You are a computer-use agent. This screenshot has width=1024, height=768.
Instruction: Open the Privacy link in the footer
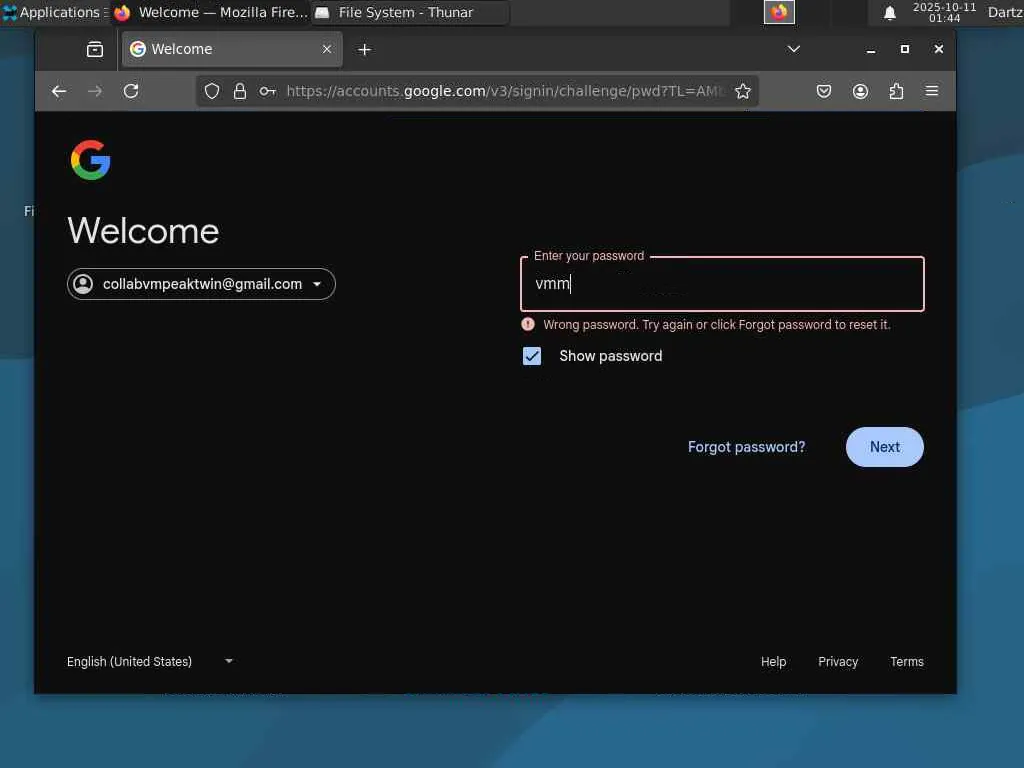pos(838,662)
